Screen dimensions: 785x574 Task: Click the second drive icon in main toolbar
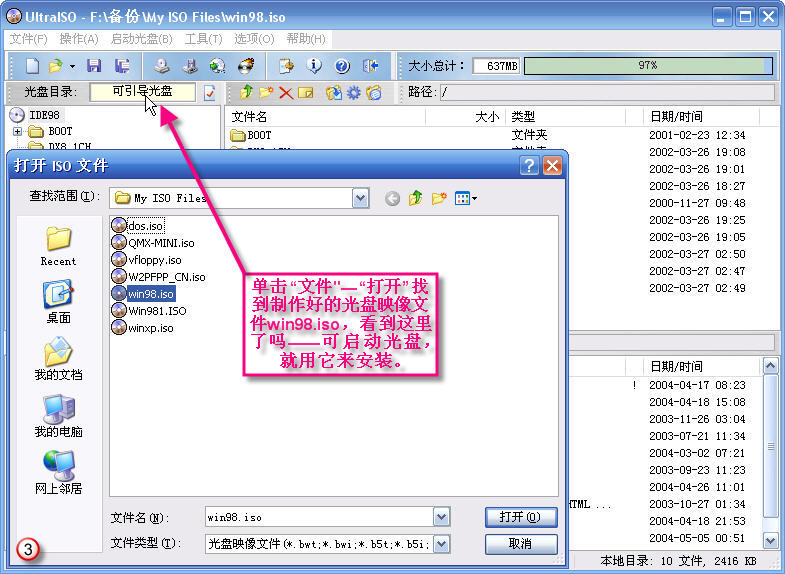pos(190,66)
